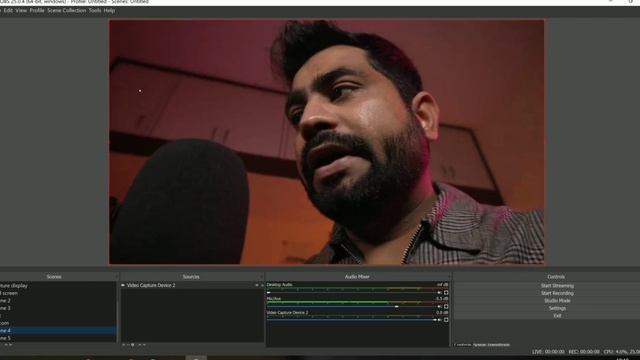Open the Tools menu

(x=95, y=11)
